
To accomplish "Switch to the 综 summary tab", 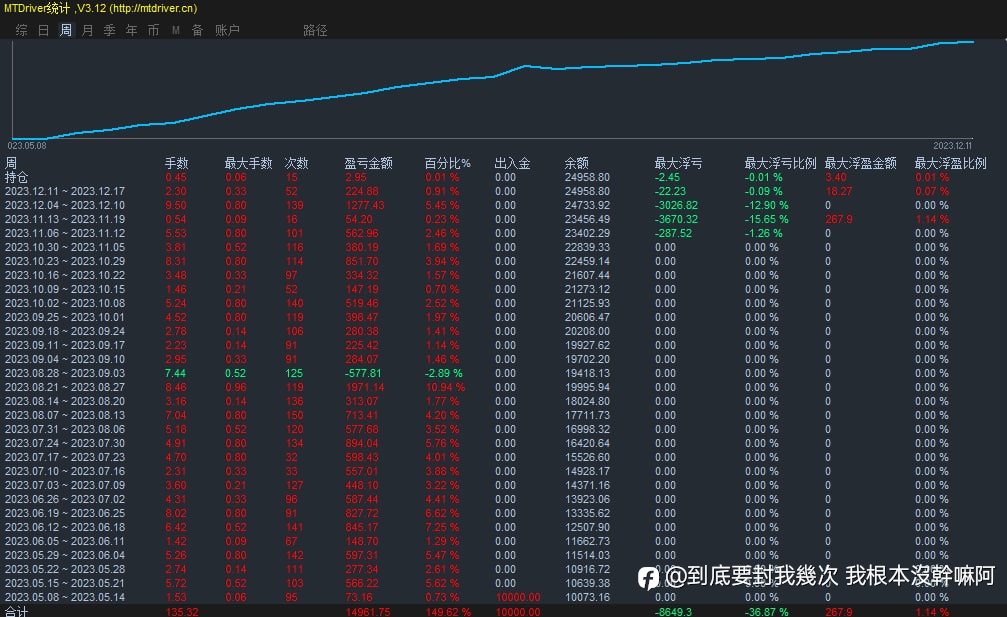I will 22,30.
